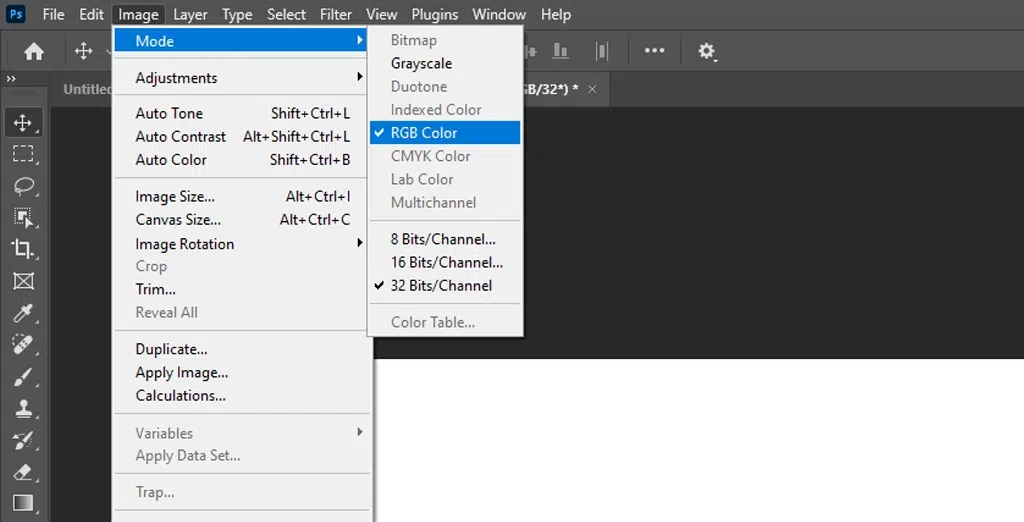Viewport: 1024px width, 522px height.
Task: Click the Untitled document tab
Action: 87,90
